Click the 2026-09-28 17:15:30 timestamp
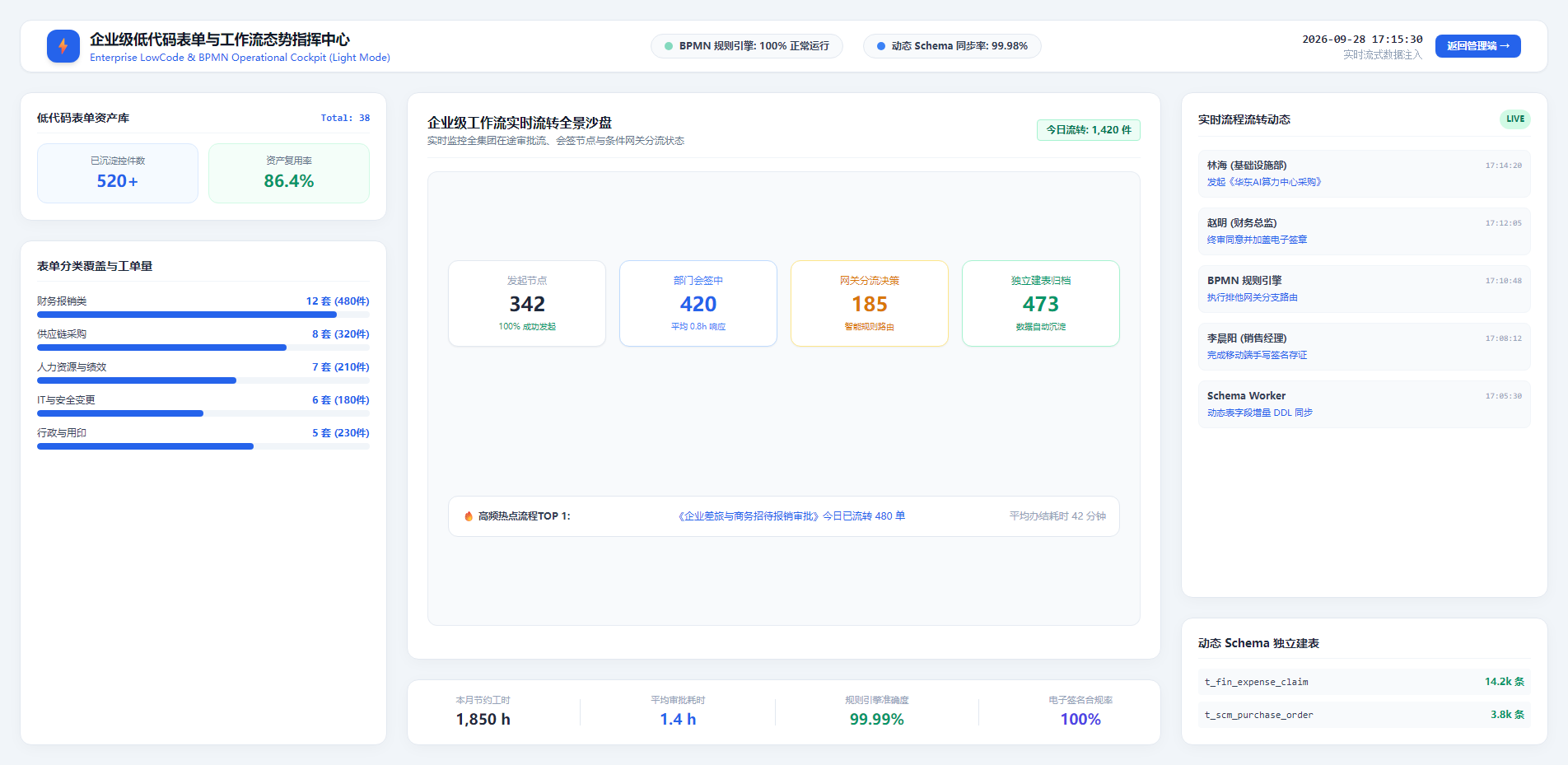Image resolution: width=1568 pixels, height=765 pixels. [1362, 40]
